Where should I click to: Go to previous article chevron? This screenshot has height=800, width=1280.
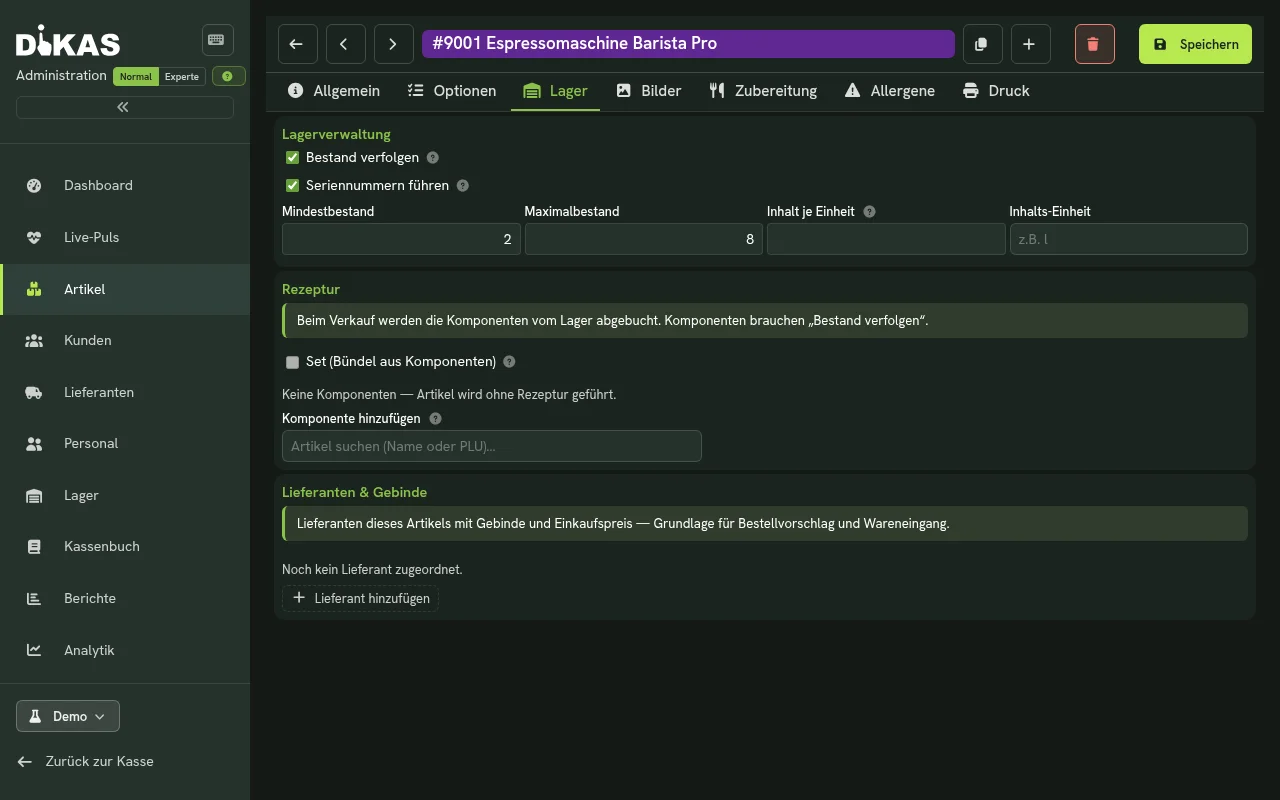345,44
